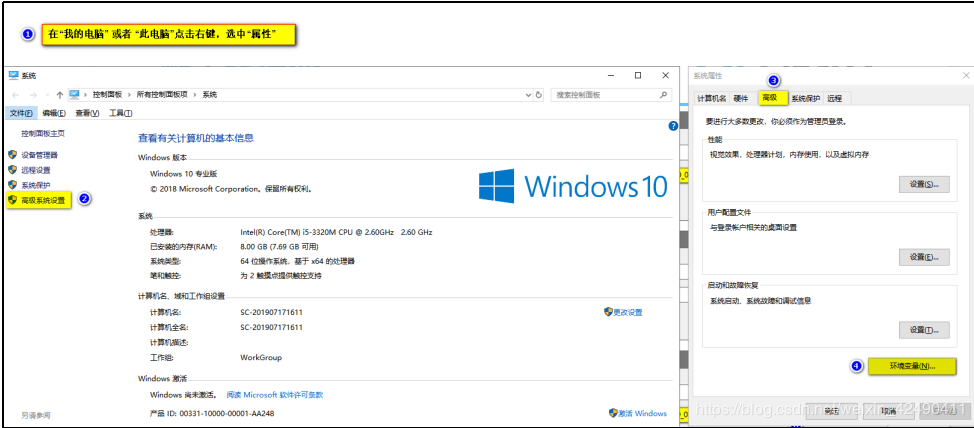Click the 环境变量(N)... button
Viewport: 974px width, 428px height.
pyautogui.click(x=912, y=366)
